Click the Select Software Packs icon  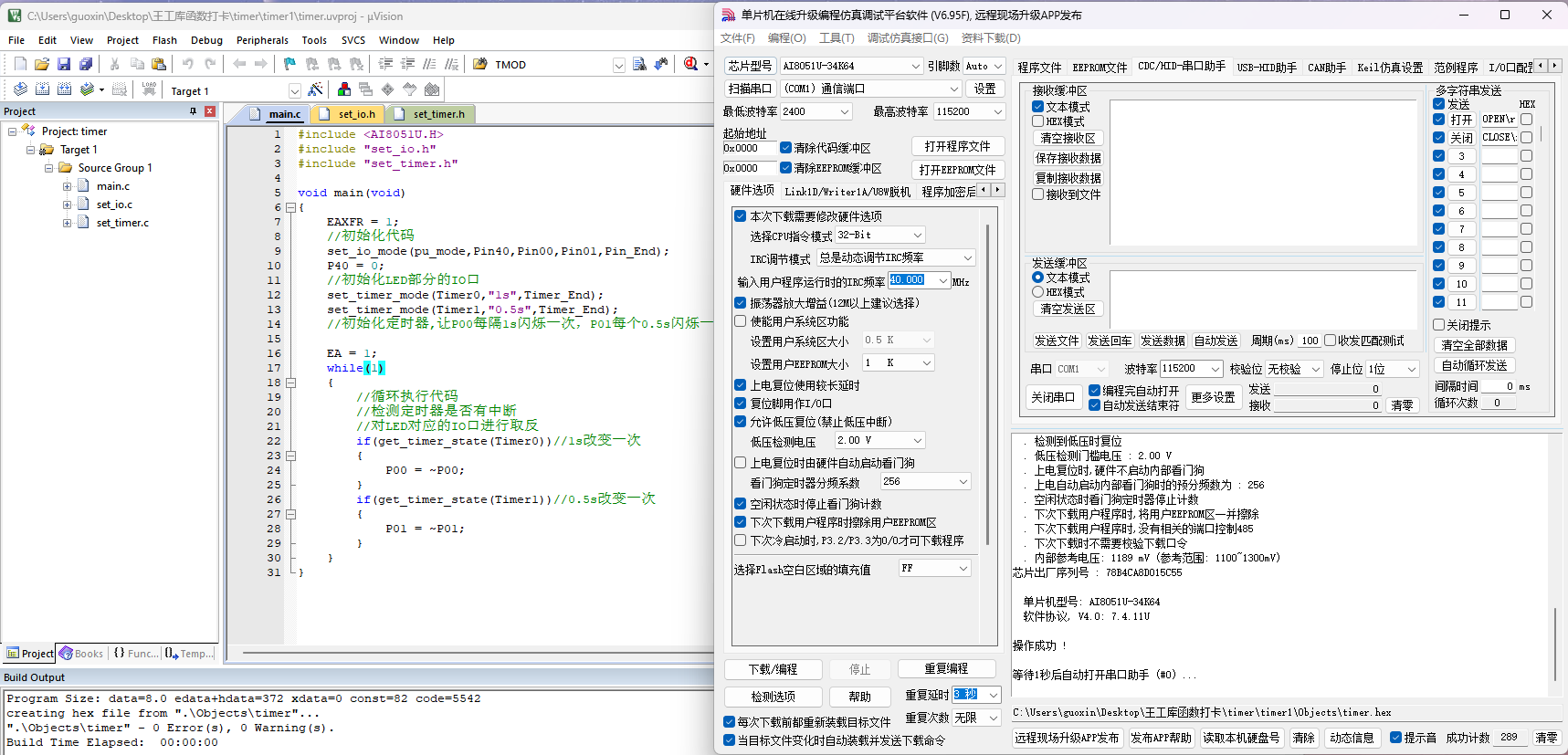tap(410, 89)
